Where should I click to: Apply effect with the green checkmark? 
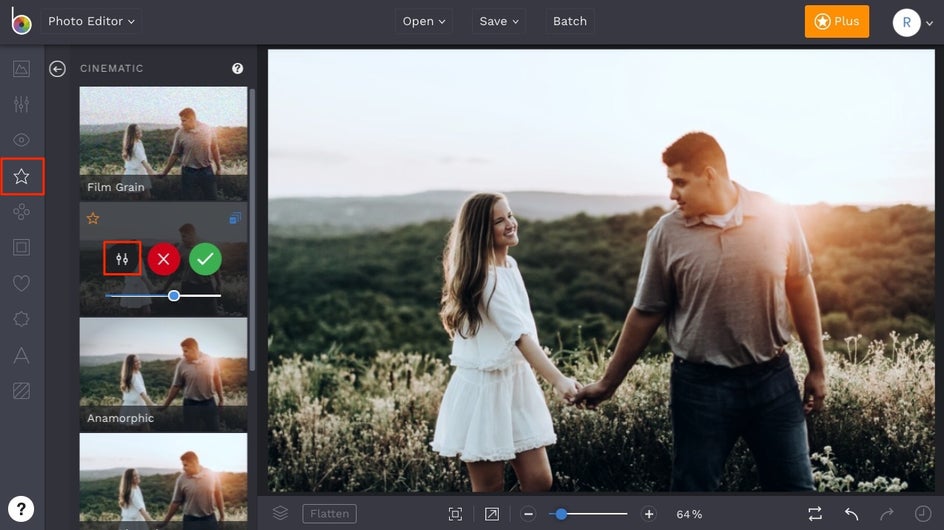click(205, 259)
